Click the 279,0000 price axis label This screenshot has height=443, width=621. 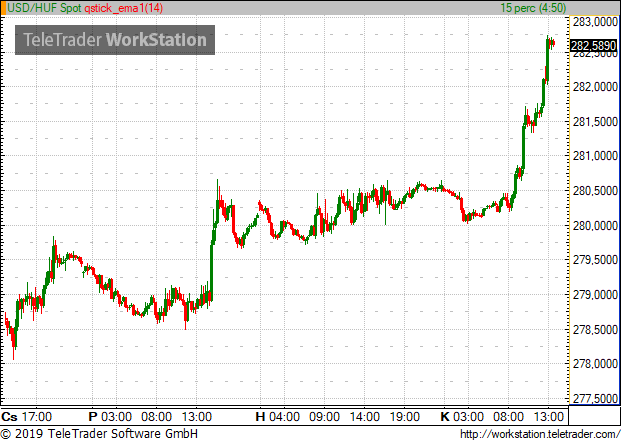tap(595, 295)
